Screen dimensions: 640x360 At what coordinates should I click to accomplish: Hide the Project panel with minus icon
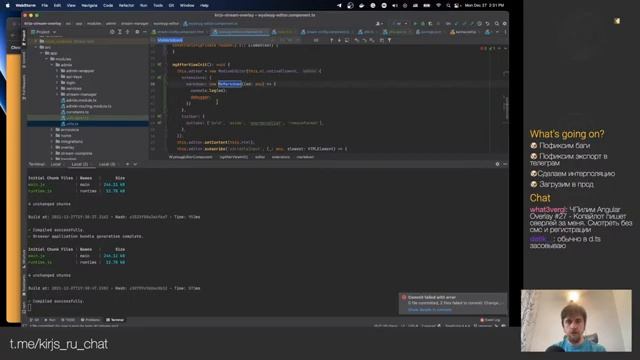(144, 32)
